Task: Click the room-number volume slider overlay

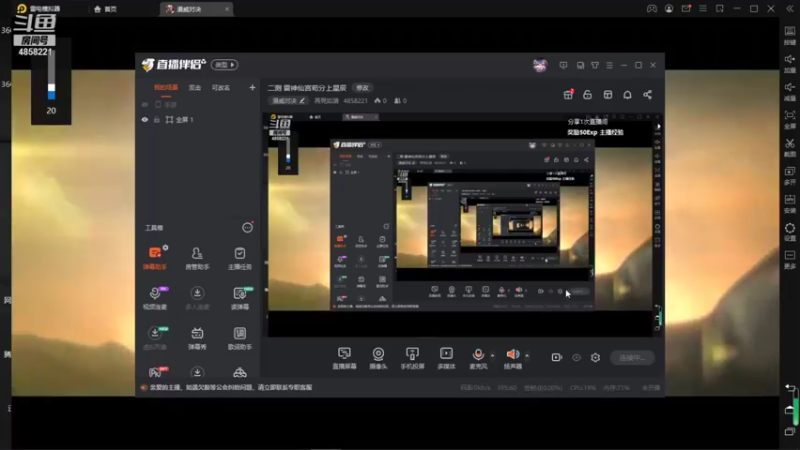Action: pos(51,82)
